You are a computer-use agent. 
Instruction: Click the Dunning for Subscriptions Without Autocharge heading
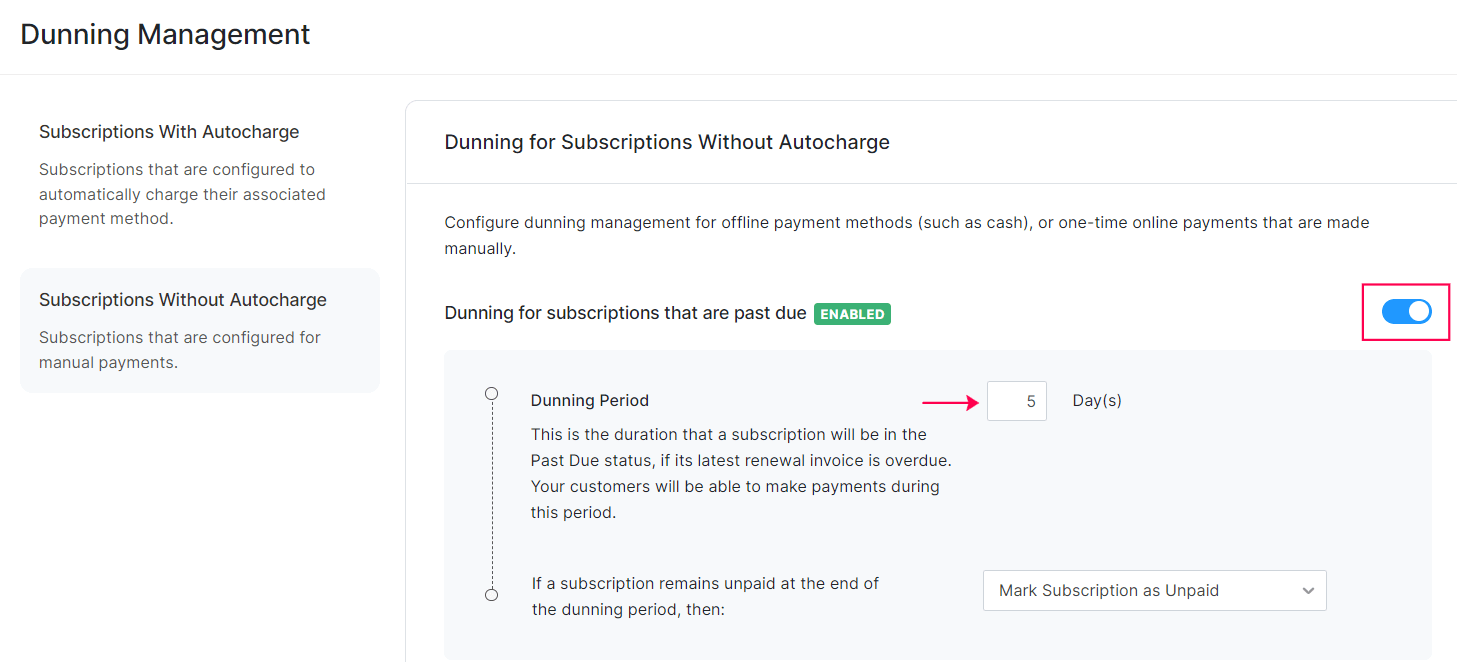click(x=666, y=141)
